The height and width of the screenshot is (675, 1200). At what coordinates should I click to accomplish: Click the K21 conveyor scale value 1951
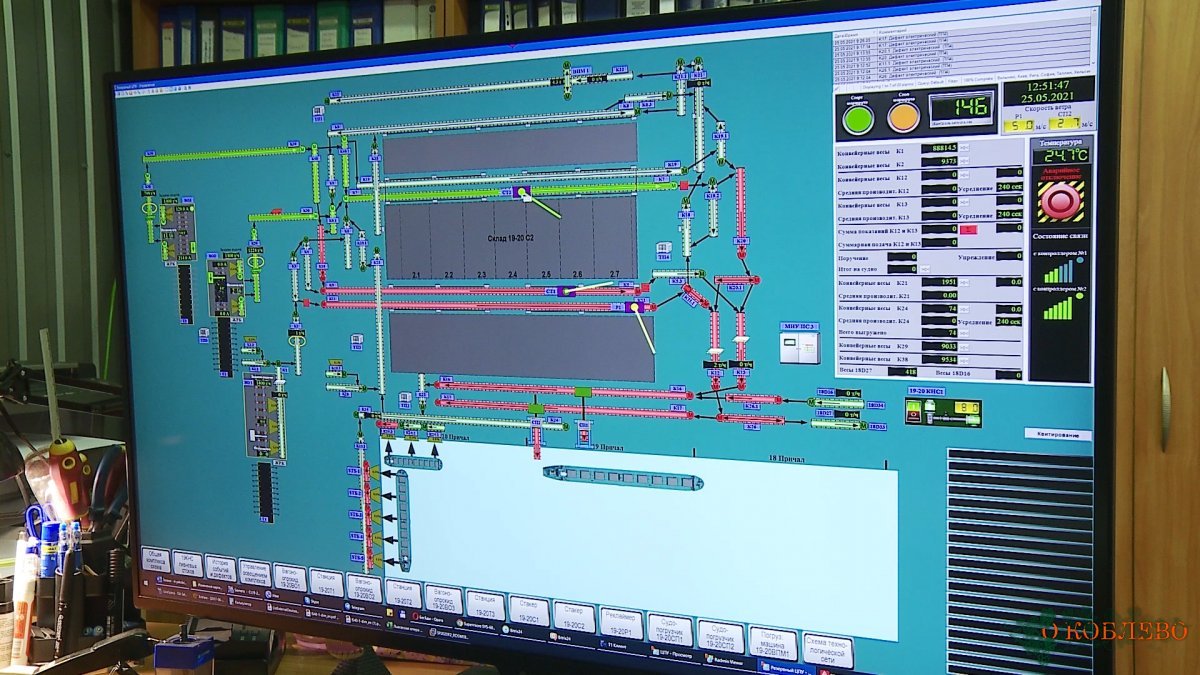939,282
